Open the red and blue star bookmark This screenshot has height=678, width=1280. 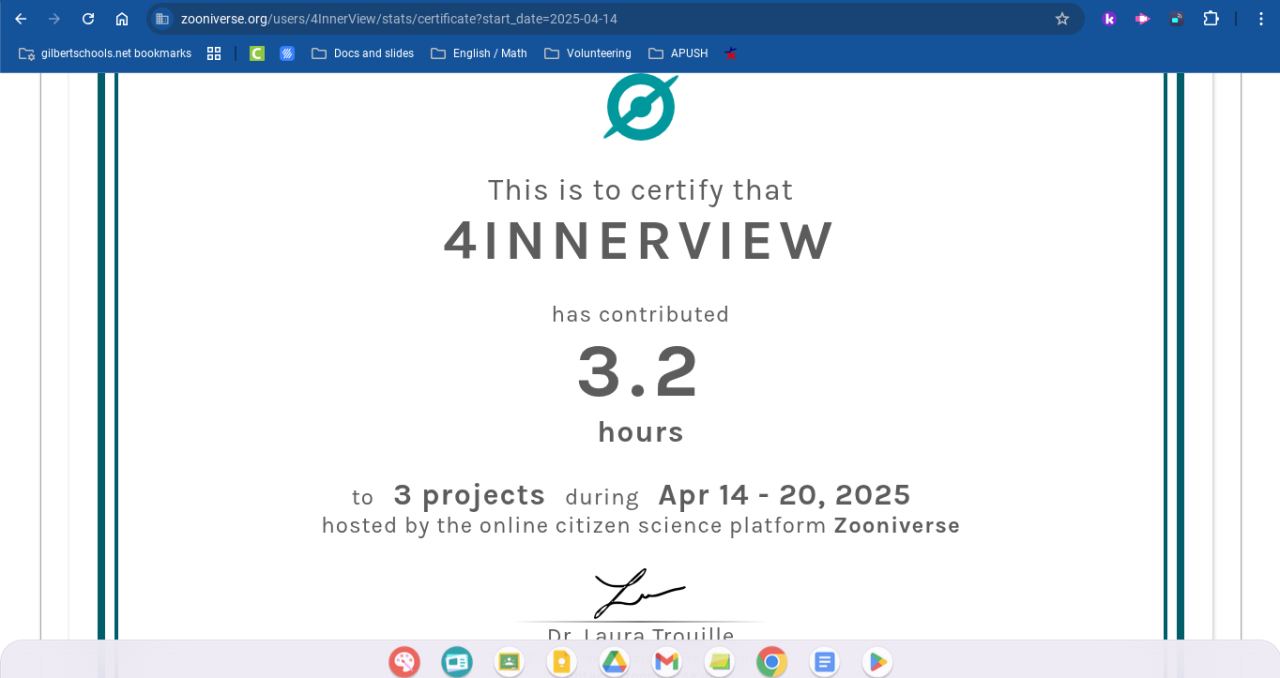point(731,53)
